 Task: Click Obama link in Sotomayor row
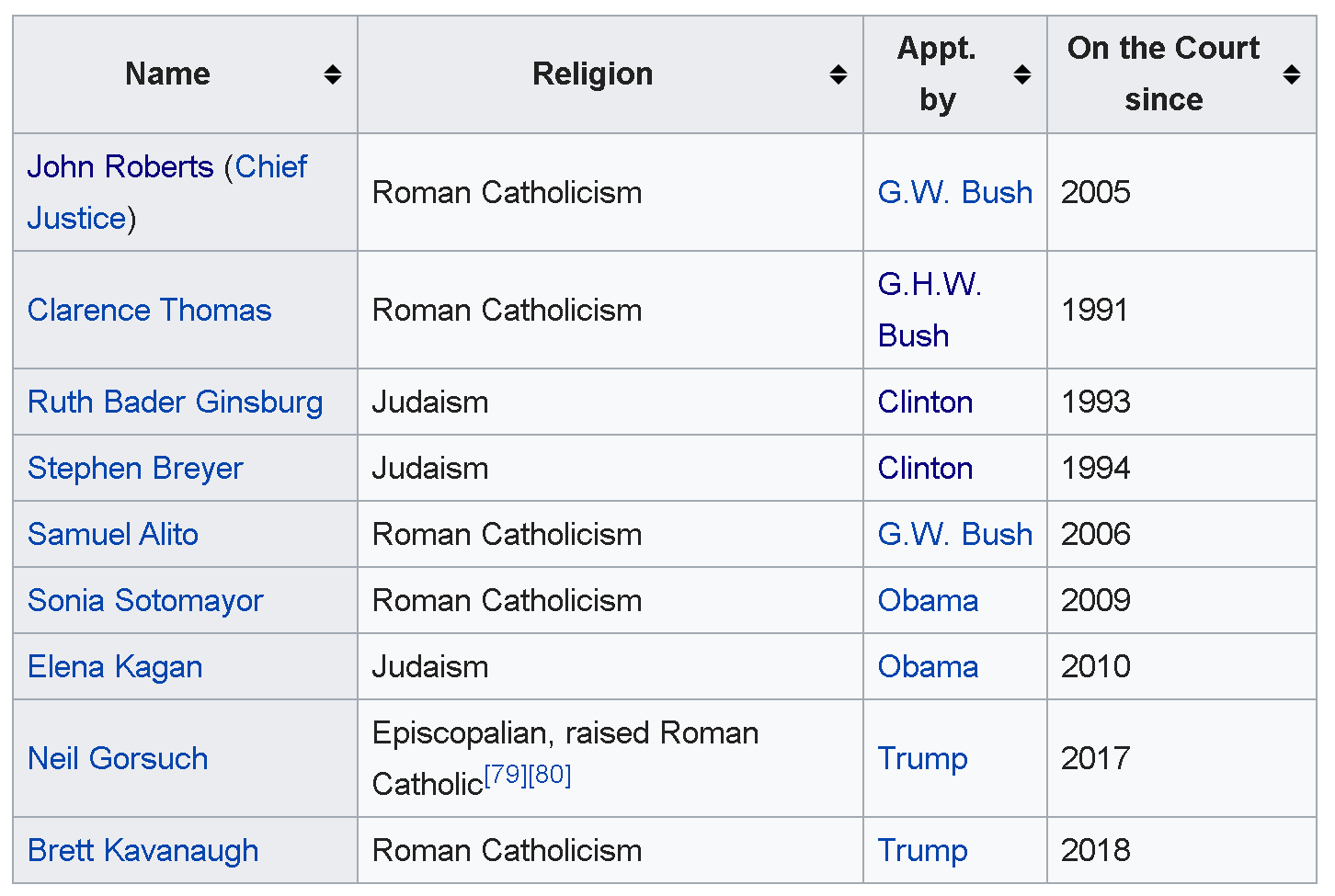(928, 600)
